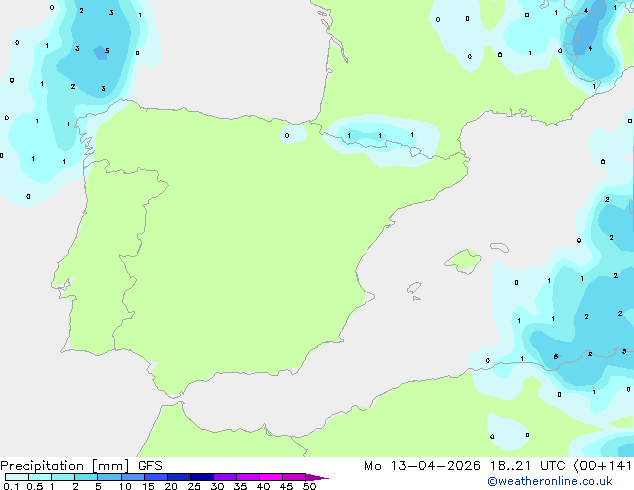Click Menorca island outline on the map
The image size is (634, 490).
pyautogui.click(x=499, y=247)
